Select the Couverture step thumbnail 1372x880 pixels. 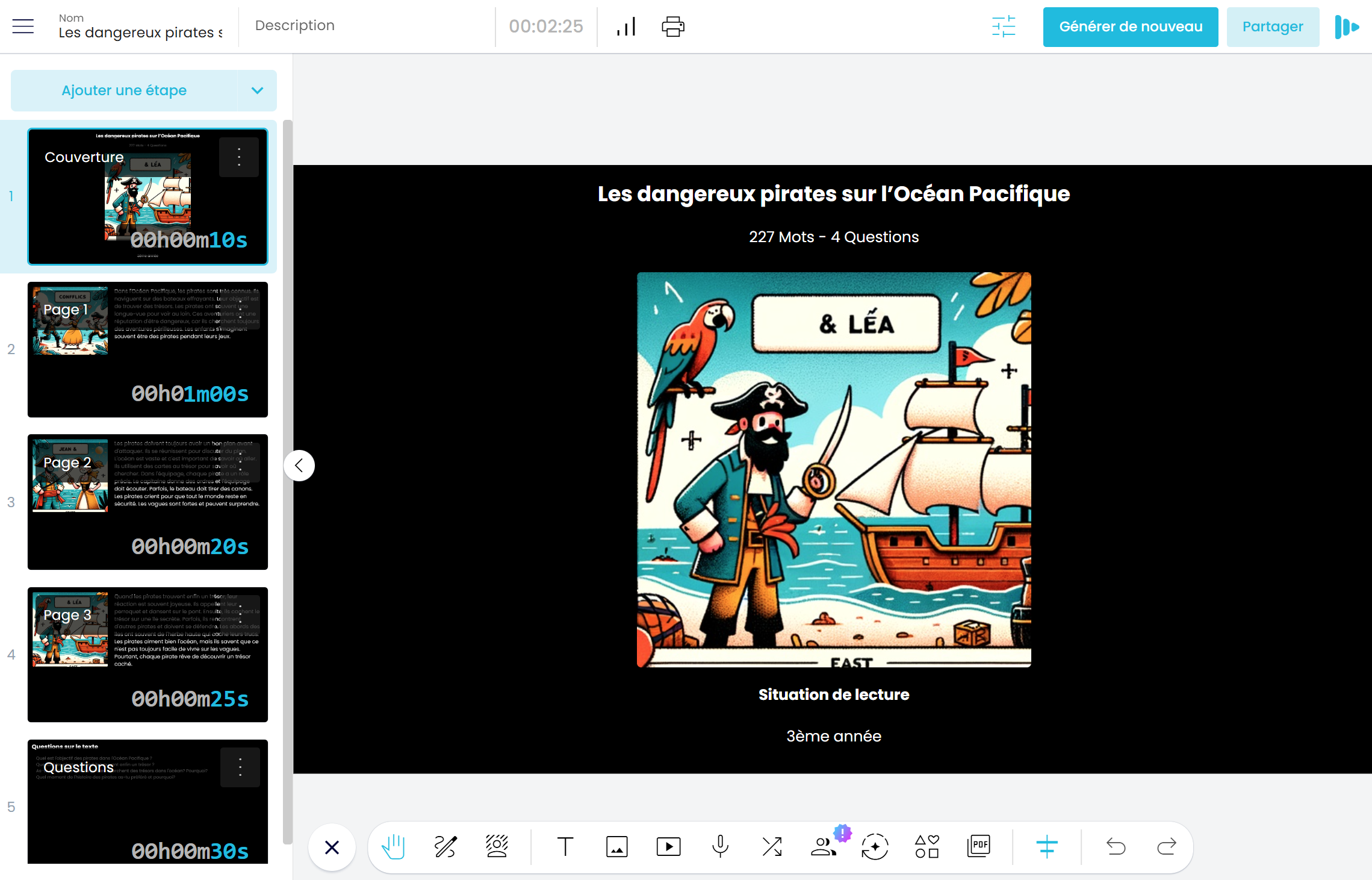(147, 196)
